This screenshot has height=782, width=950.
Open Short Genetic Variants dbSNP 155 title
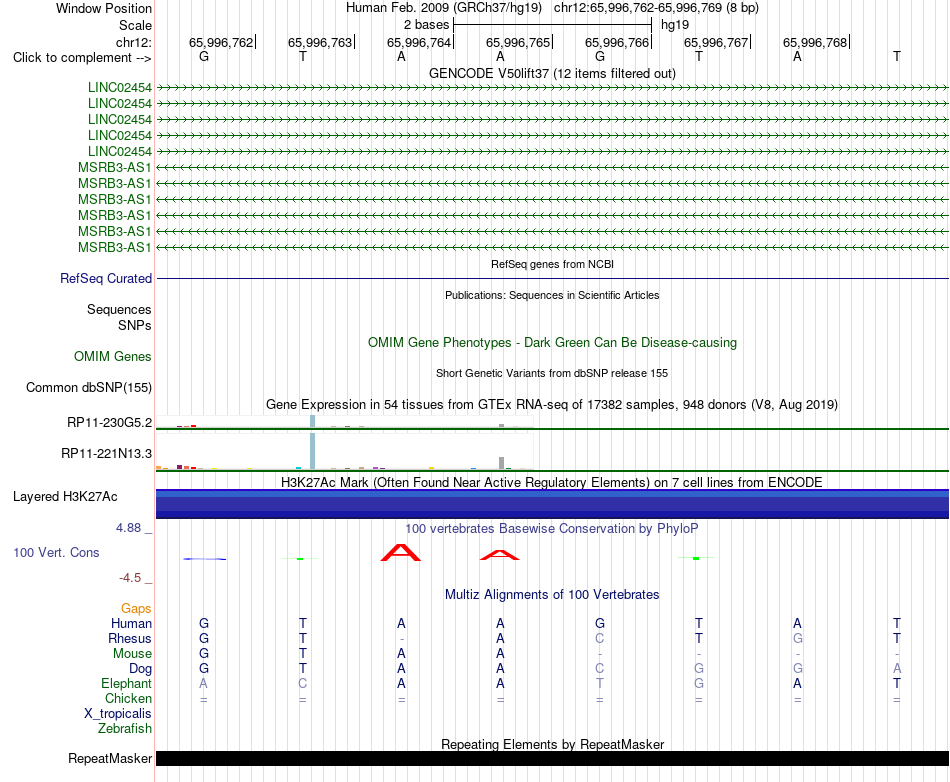[552, 373]
